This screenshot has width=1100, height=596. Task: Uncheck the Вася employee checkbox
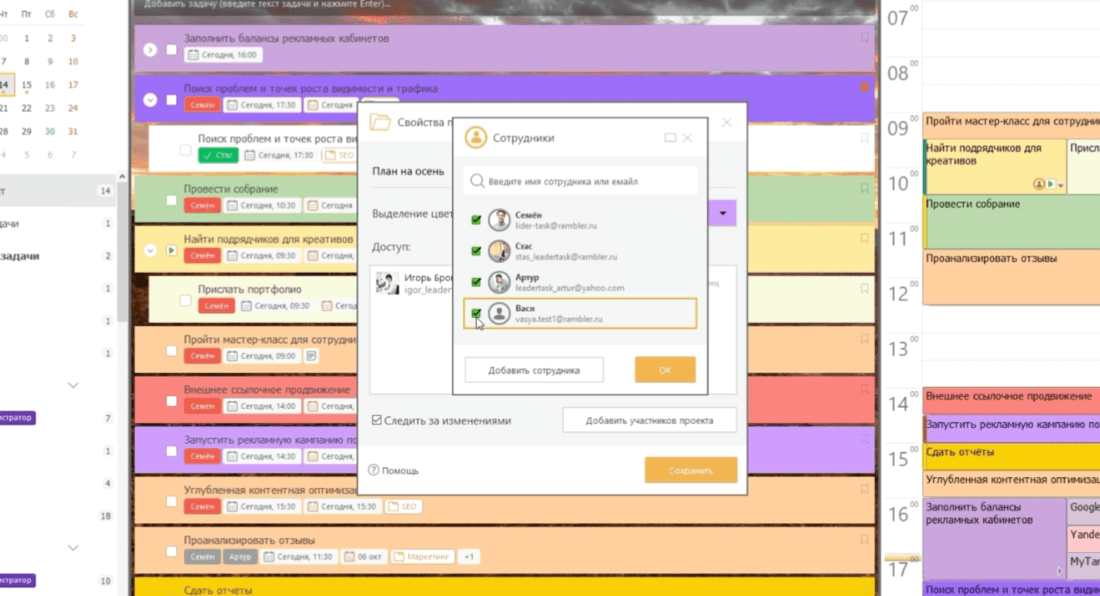pos(476,314)
